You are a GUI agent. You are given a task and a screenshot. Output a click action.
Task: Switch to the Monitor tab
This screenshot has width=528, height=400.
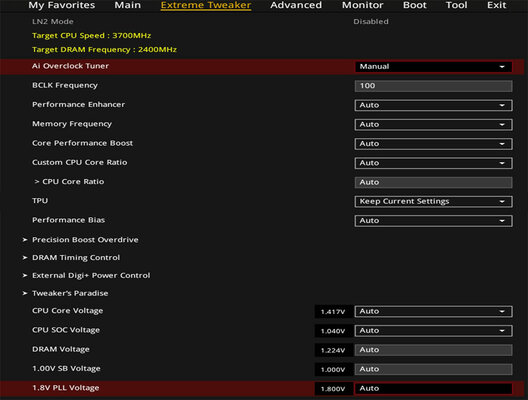(x=363, y=5)
